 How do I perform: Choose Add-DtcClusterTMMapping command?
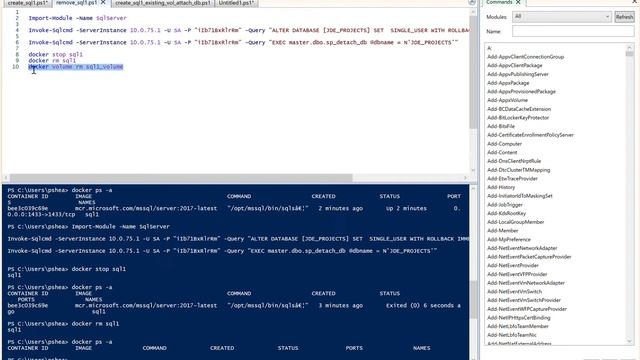click(518, 170)
